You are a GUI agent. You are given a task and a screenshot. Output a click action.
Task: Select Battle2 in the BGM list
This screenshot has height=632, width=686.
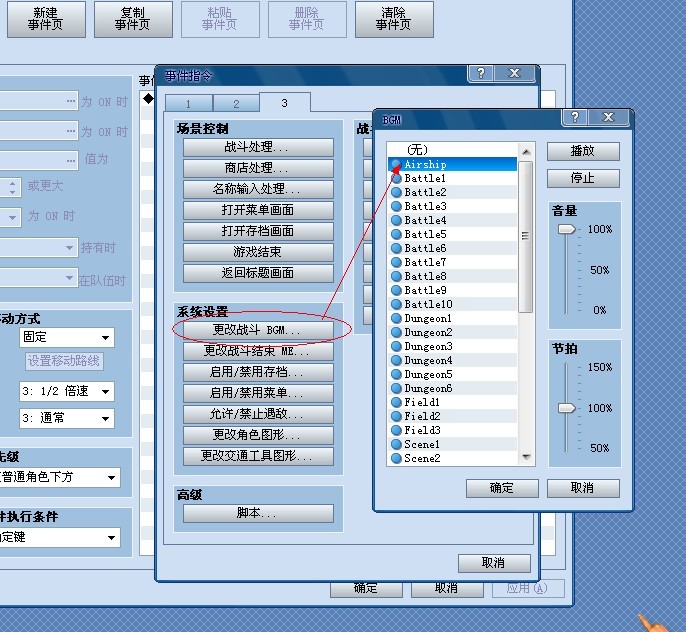(x=453, y=192)
